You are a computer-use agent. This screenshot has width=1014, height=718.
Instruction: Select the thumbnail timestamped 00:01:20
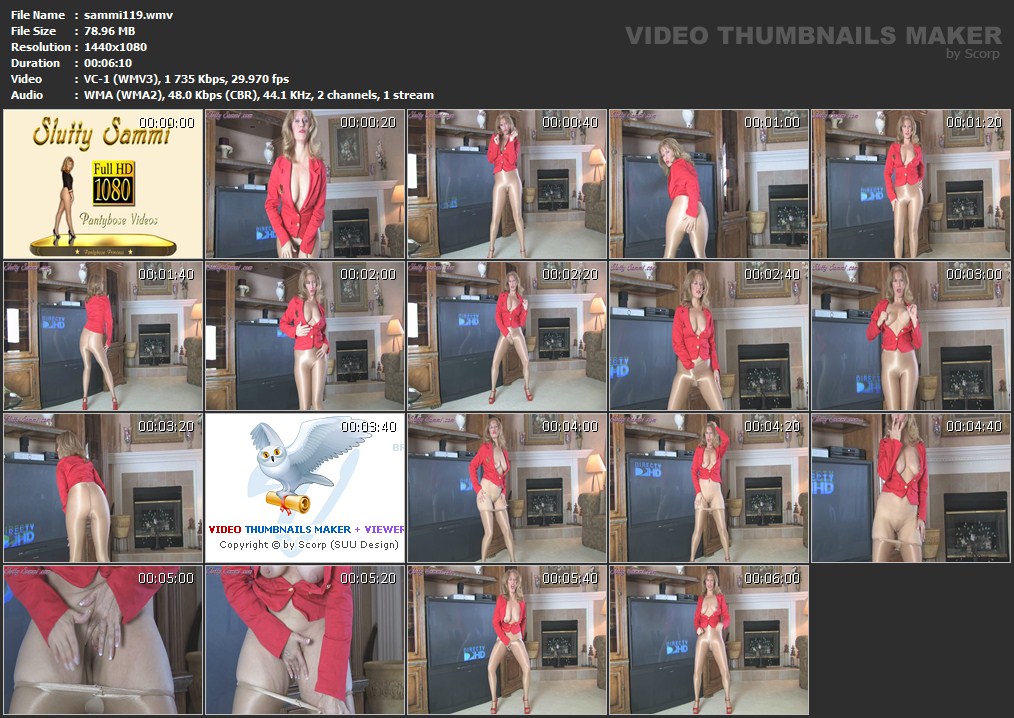point(911,184)
